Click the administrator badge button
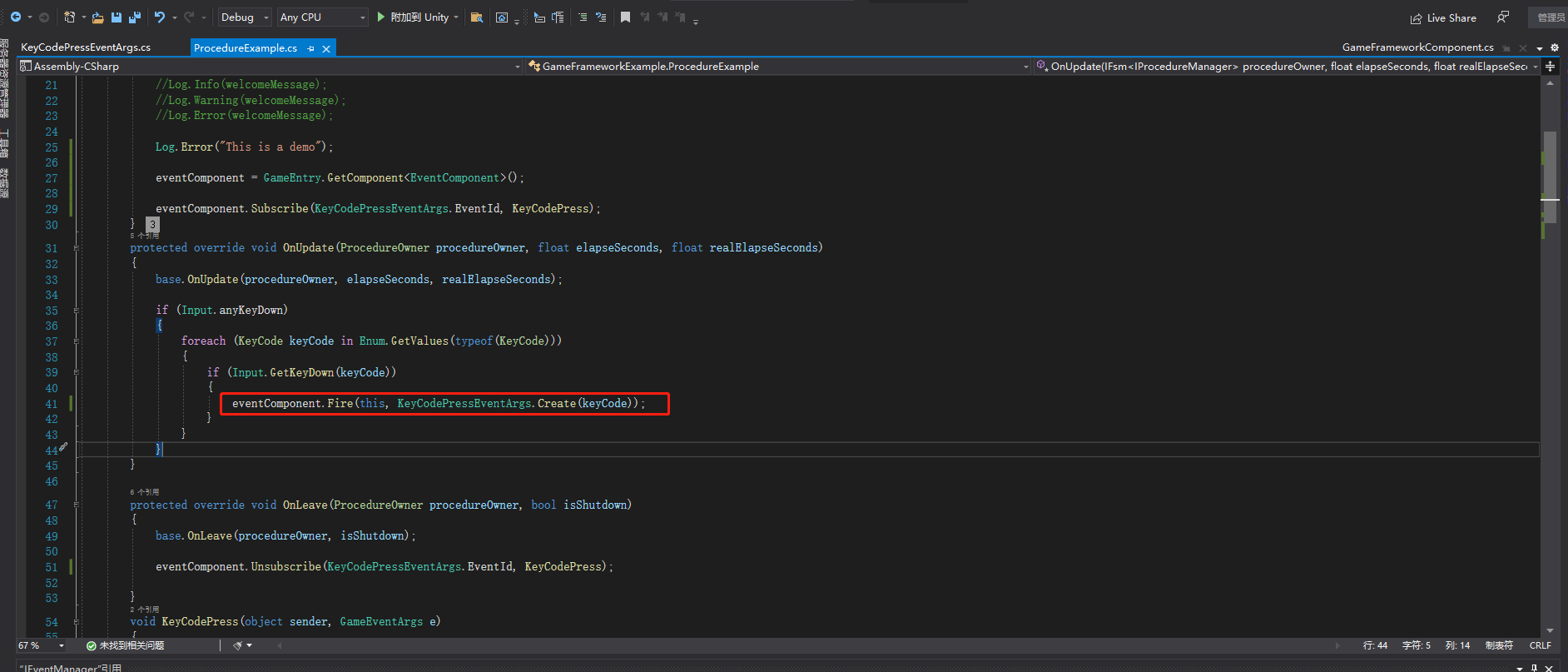This screenshot has height=672, width=1568. 1550,17
